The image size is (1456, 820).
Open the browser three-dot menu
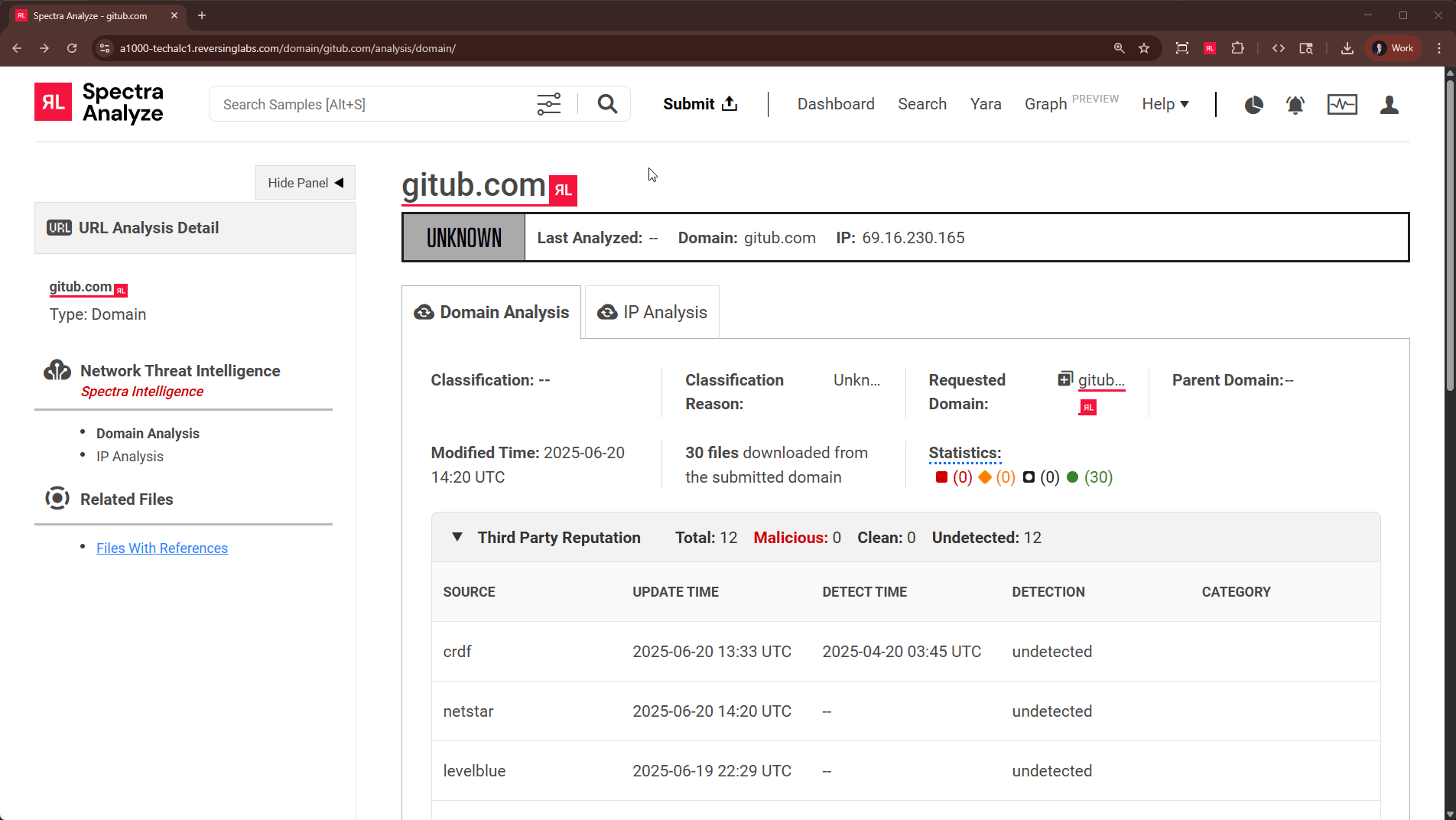pyautogui.click(x=1439, y=48)
